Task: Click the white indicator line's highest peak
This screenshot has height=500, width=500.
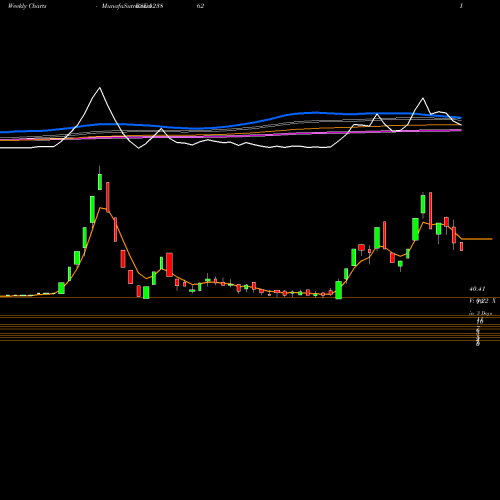Action: coord(100,88)
